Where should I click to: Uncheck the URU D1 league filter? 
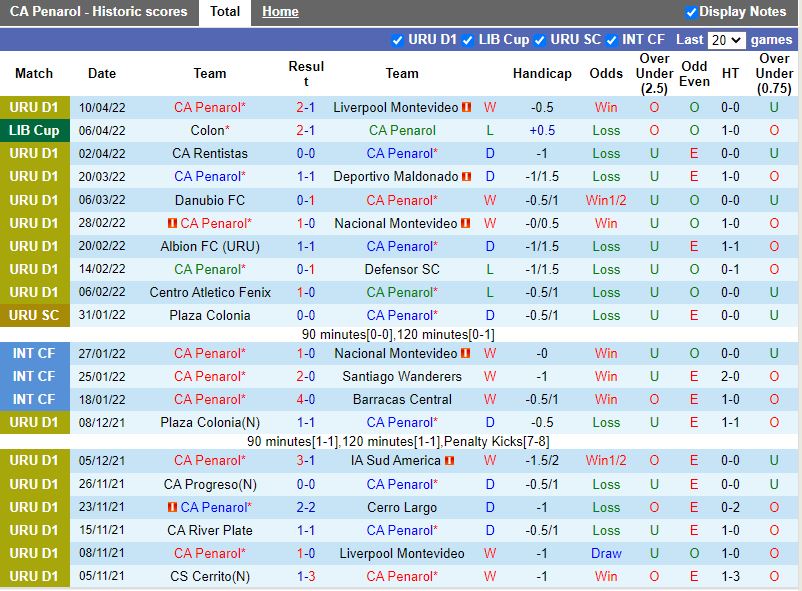point(397,40)
